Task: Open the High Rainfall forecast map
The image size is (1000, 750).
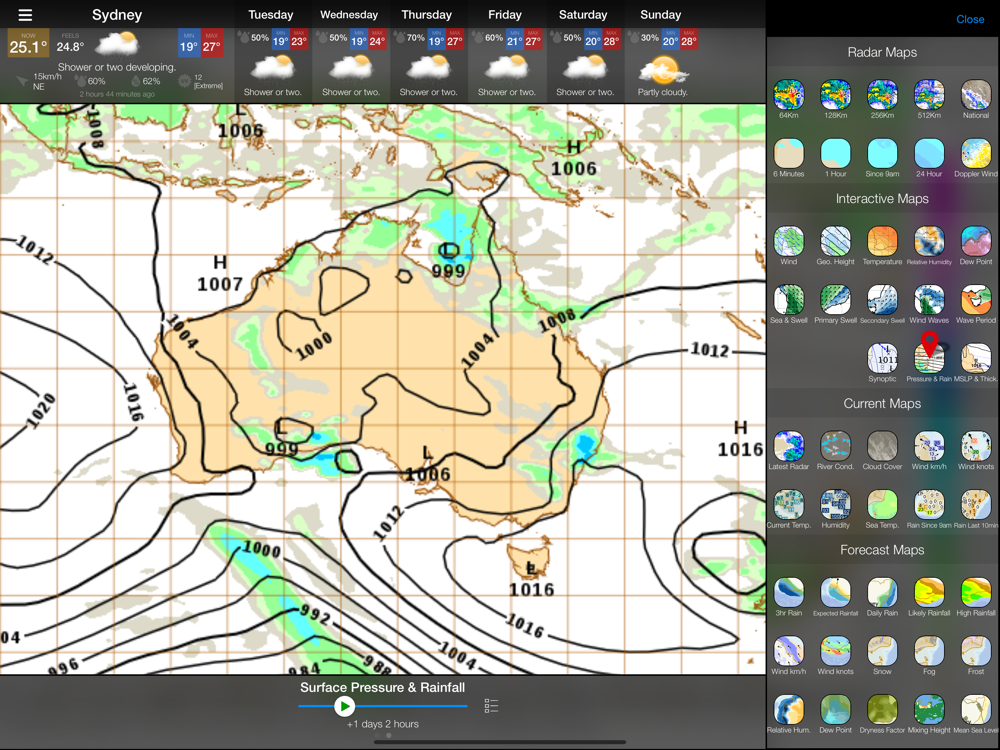Action: point(976,593)
